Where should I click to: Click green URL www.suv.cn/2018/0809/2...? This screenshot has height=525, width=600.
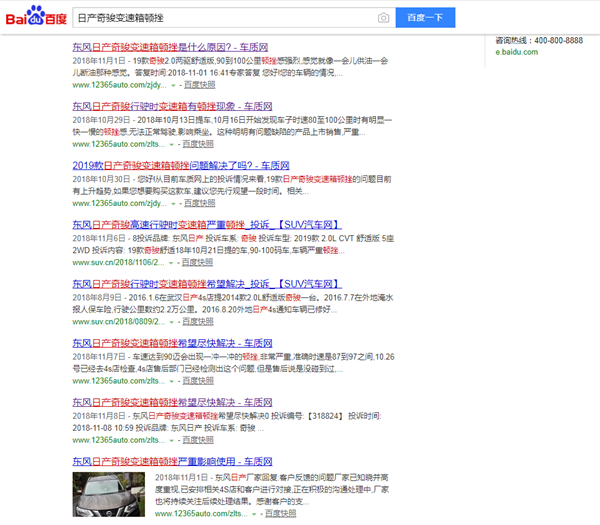click(119, 322)
